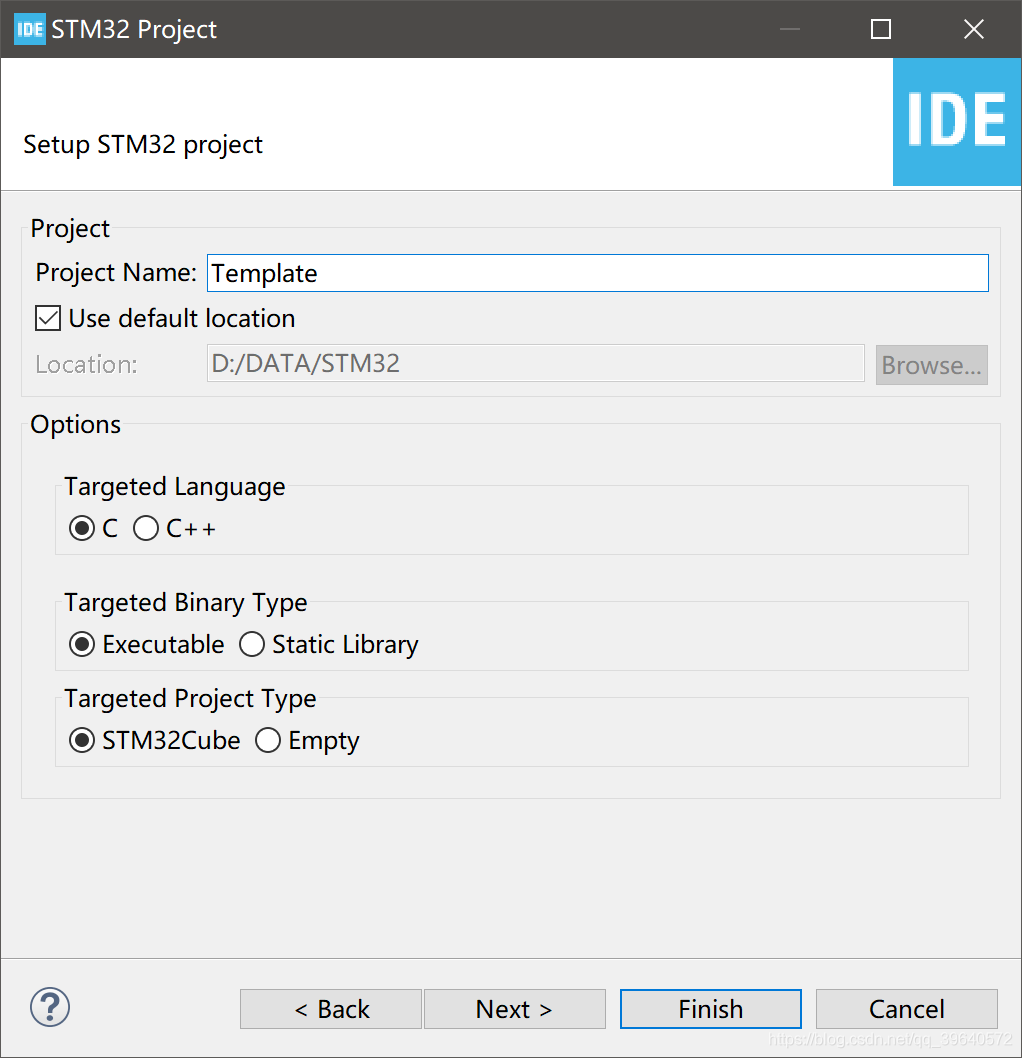Choose Executable binary type
The width and height of the screenshot is (1022, 1058).
click(x=82, y=644)
